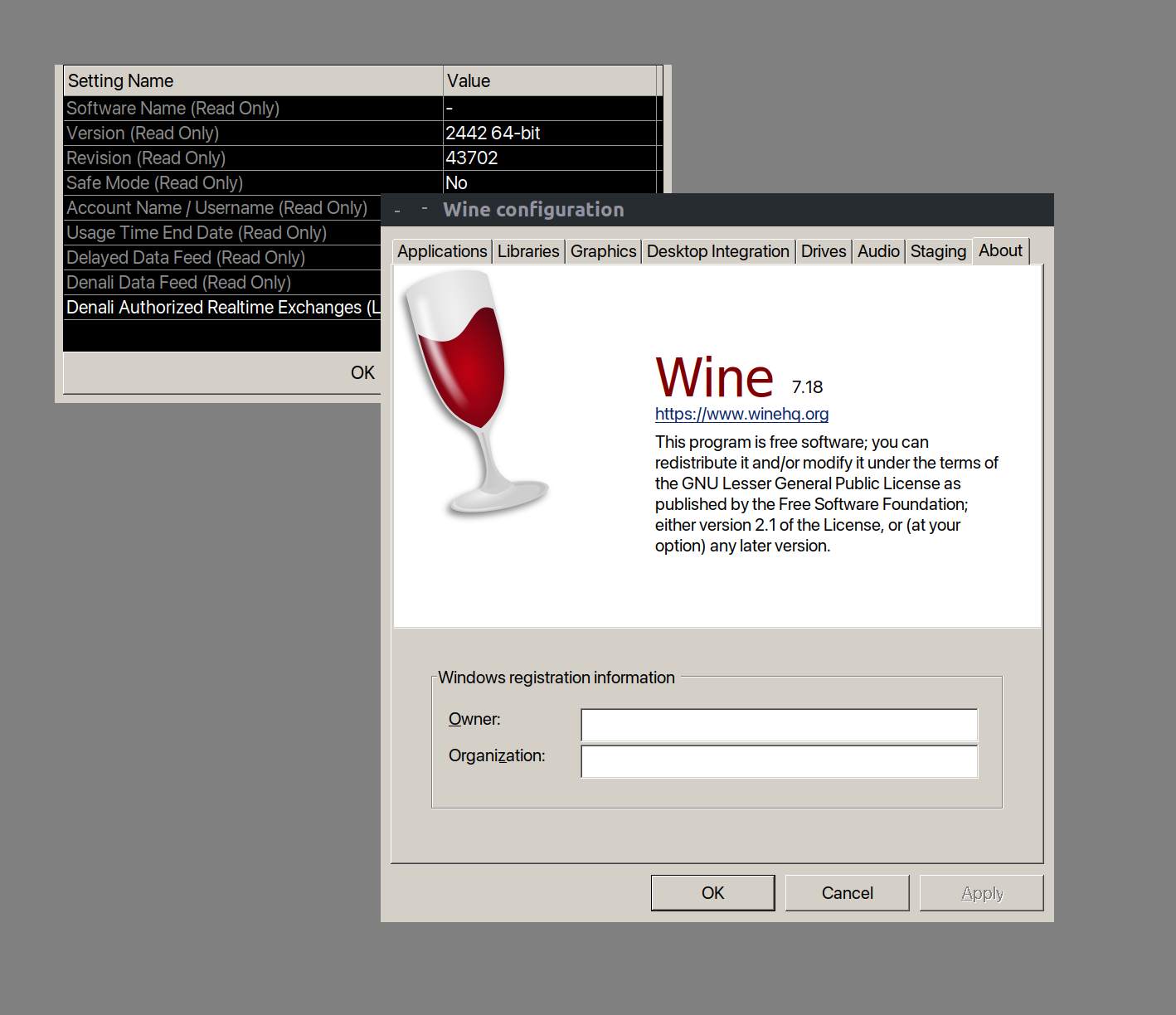The height and width of the screenshot is (1015, 1176).
Task: Select the Delayed Data Feed (Read Only) row
Action: click(222, 258)
